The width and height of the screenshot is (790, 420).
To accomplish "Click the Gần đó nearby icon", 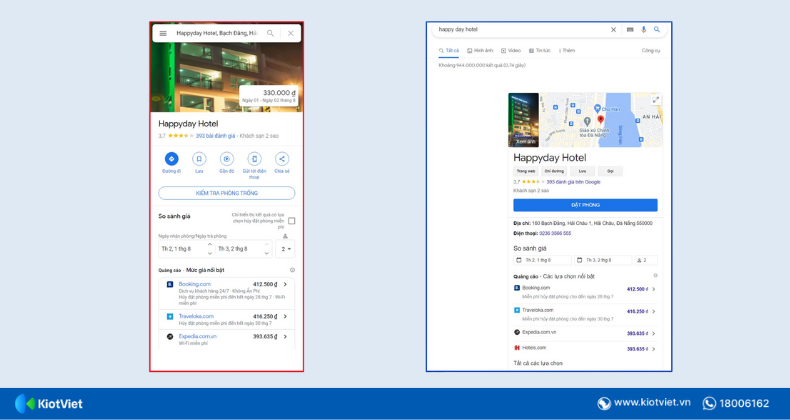I will pyautogui.click(x=227, y=159).
